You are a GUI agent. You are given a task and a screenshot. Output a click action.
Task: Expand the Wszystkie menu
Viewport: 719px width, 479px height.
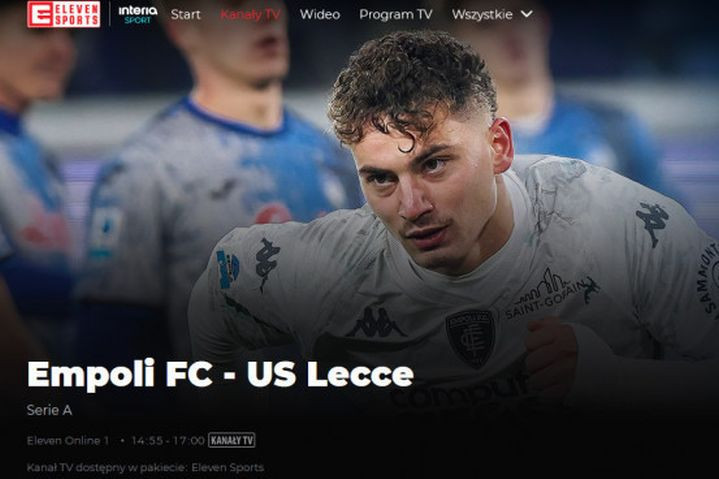coord(492,14)
